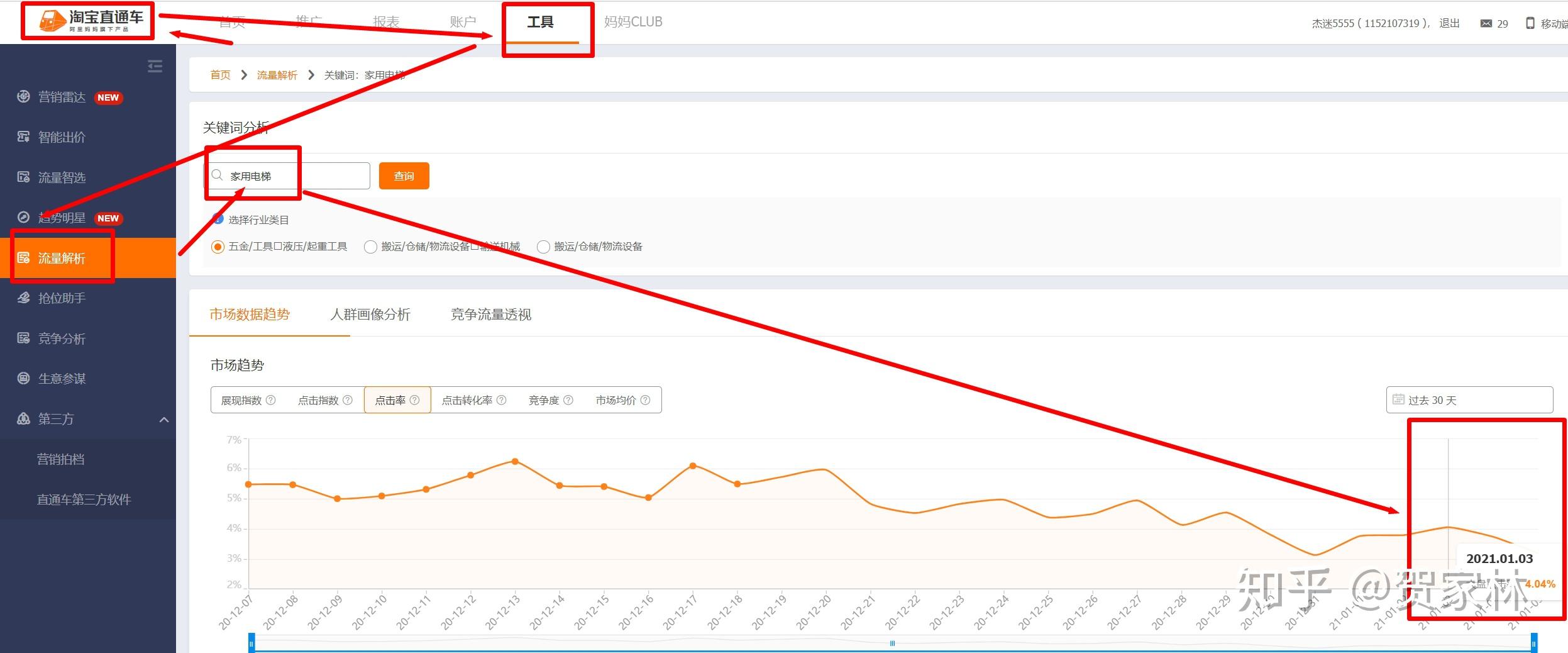Click the calendar icon in date range box
1568x653 pixels.
1398,399
